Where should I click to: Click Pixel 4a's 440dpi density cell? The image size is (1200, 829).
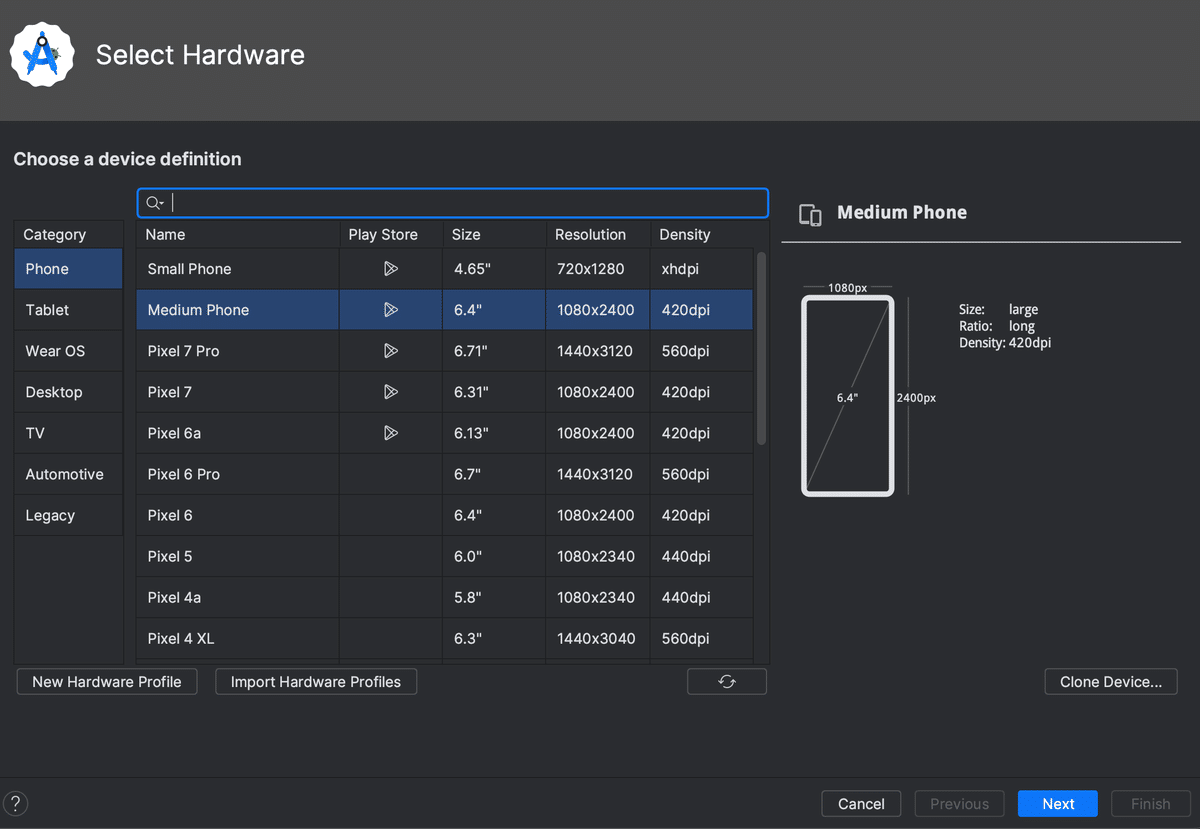[x=702, y=597]
